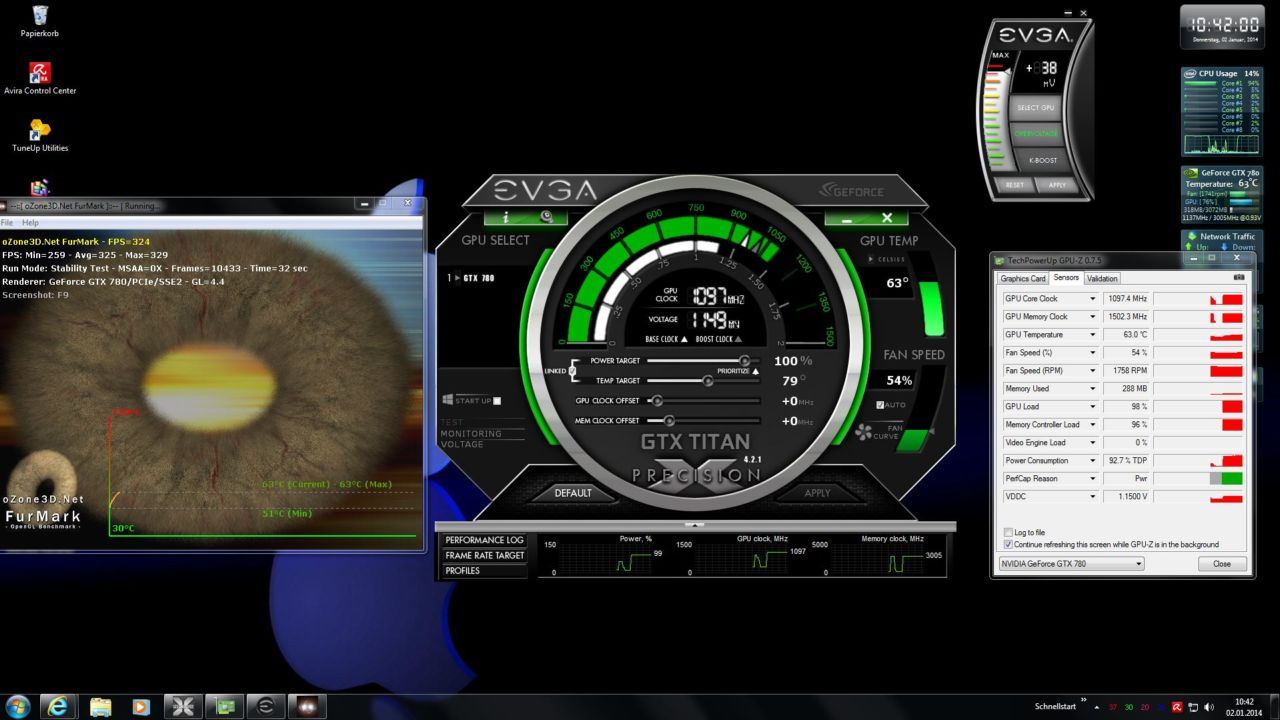Screen dimensions: 1280x720
Task: Open the Fan Speed (RPM) sensor dropdown
Action: (x=1092, y=370)
